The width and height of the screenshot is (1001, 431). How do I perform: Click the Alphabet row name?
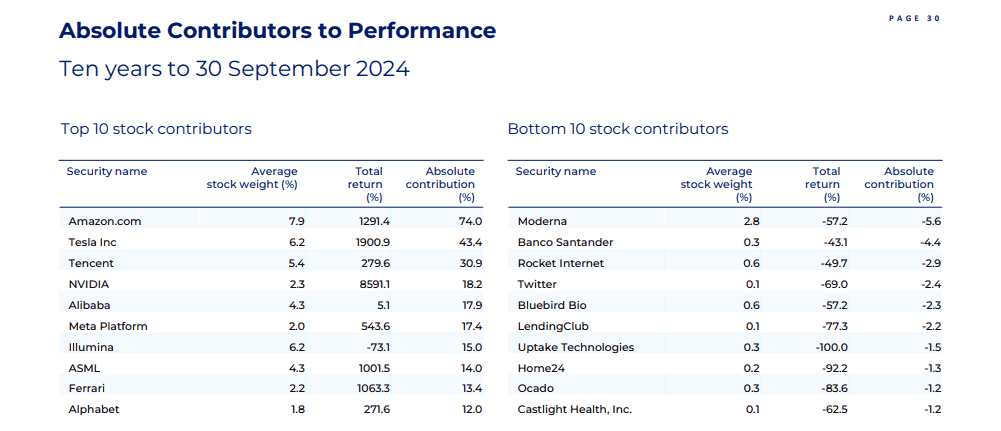pos(93,409)
